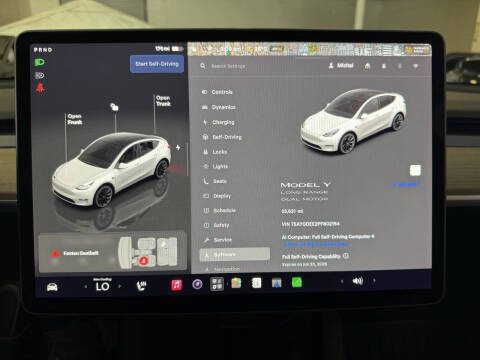The height and width of the screenshot is (360, 480).
Task: Tap the charge port lightning icon
Action: 178,147
